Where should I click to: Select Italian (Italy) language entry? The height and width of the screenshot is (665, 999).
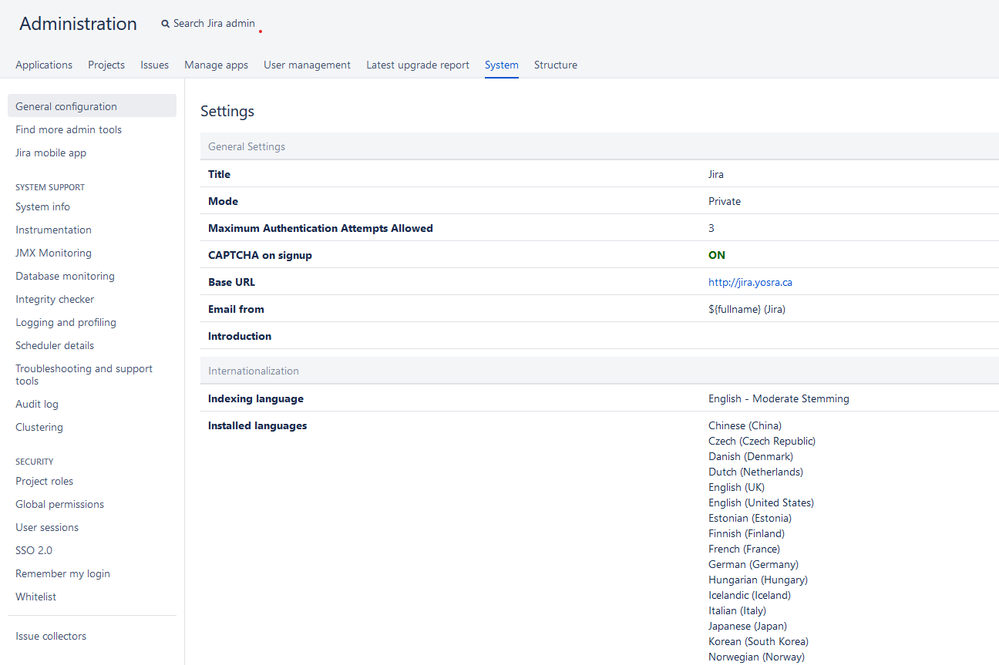[737, 611]
